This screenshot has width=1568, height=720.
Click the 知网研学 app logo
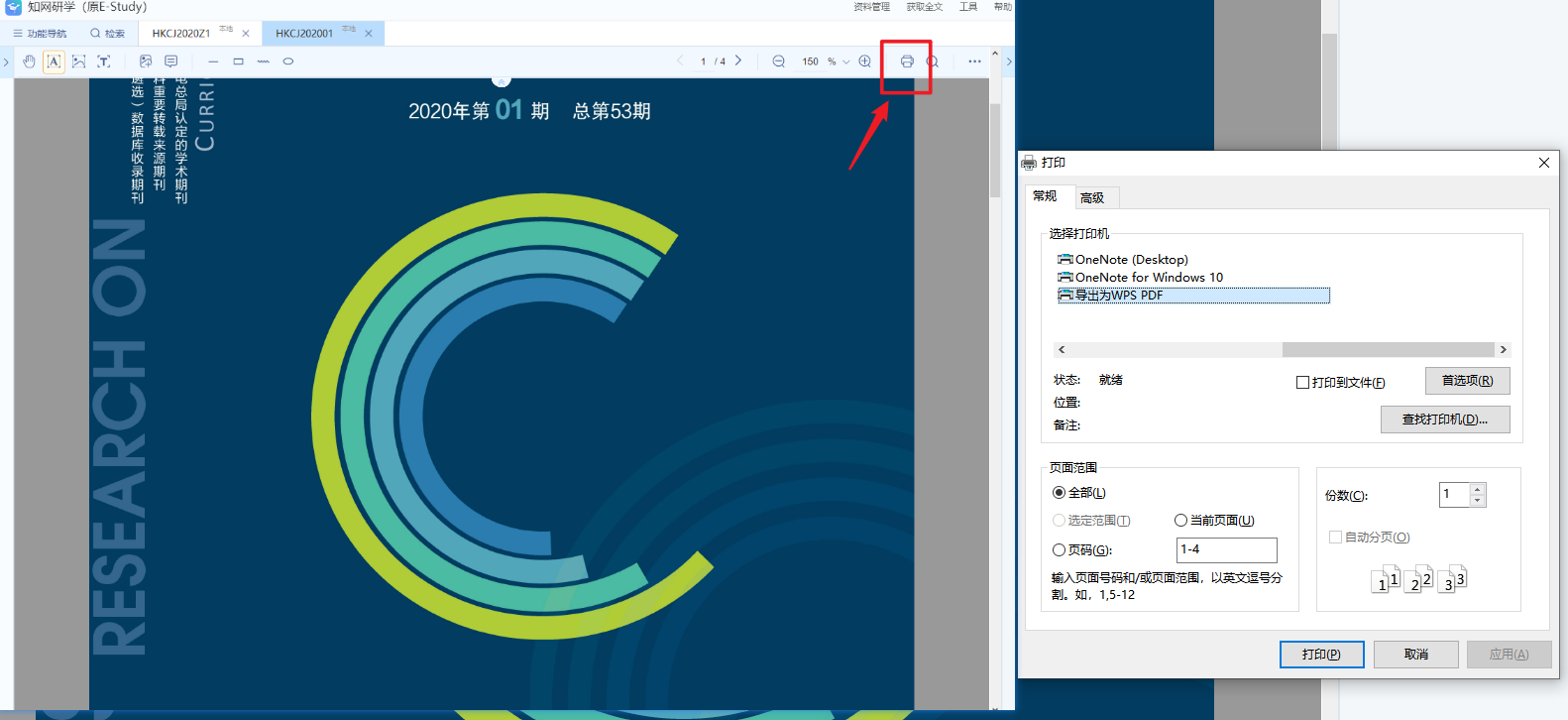click(13, 7)
